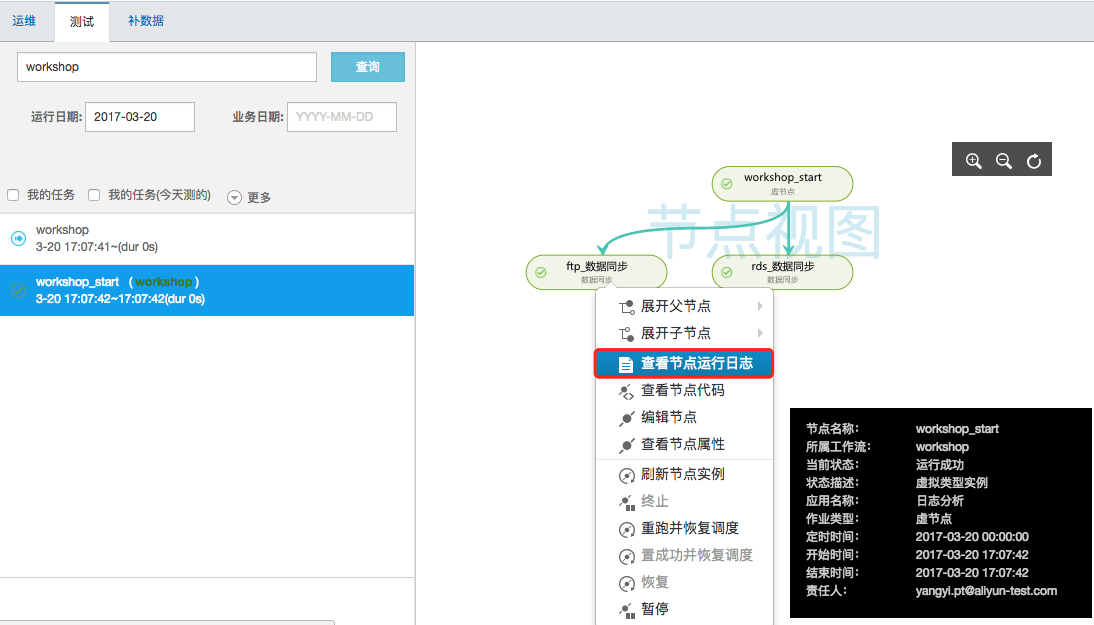Select the highlighted workshop_start task row
The width and height of the screenshot is (1094, 625).
207,290
